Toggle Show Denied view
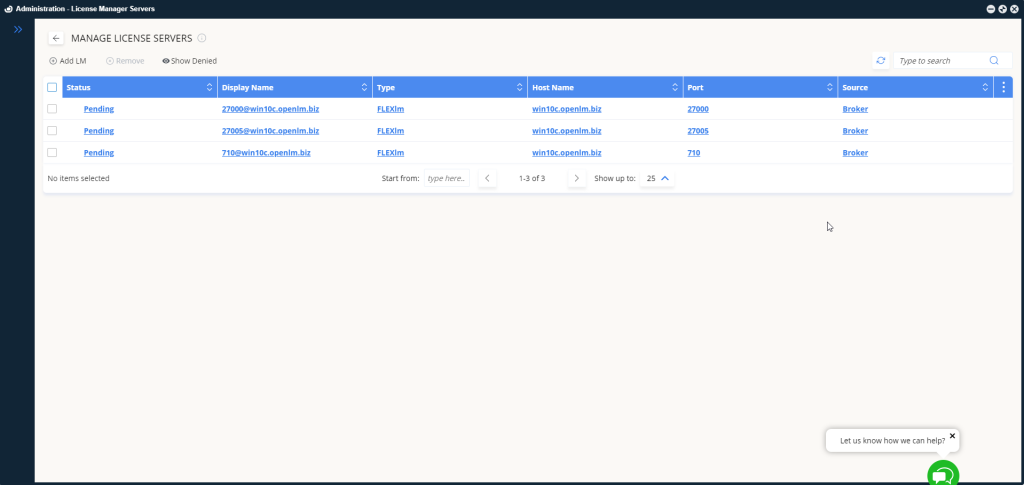Viewport: 1024px width, 485px height. pos(189,61)
